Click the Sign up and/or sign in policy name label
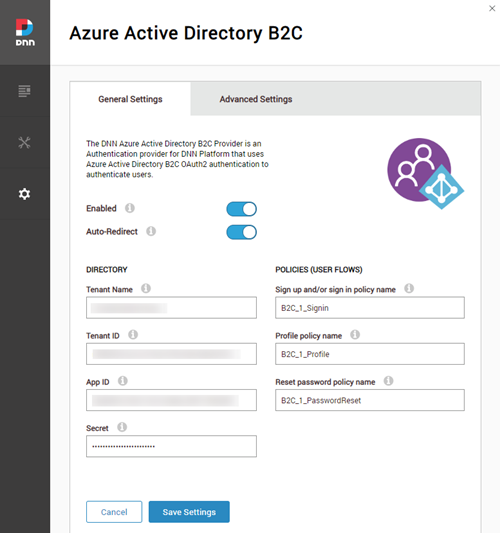 (x=335, y=290)
